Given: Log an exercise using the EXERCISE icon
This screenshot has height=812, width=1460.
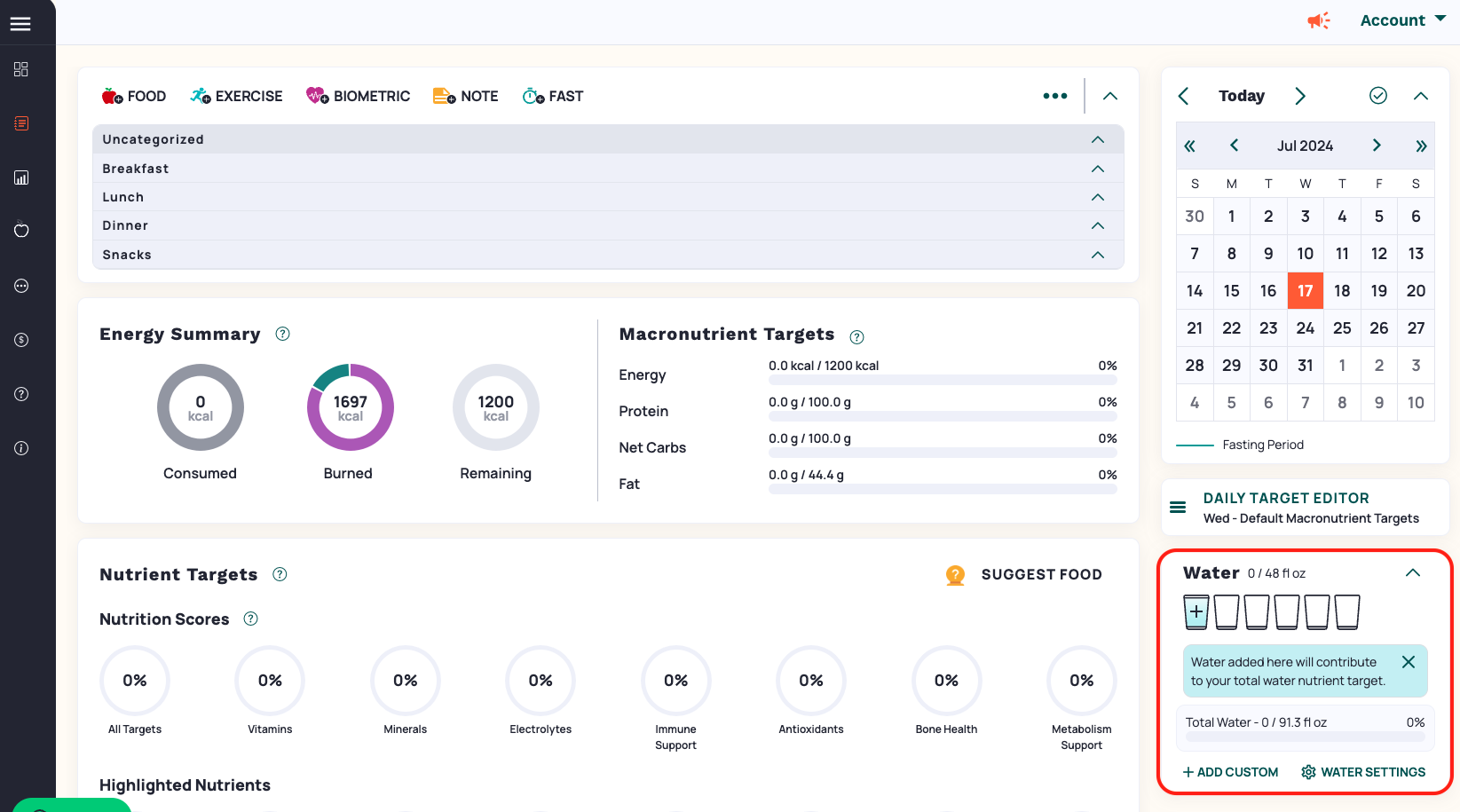Looking at the screenshot, I should (199, 95).
